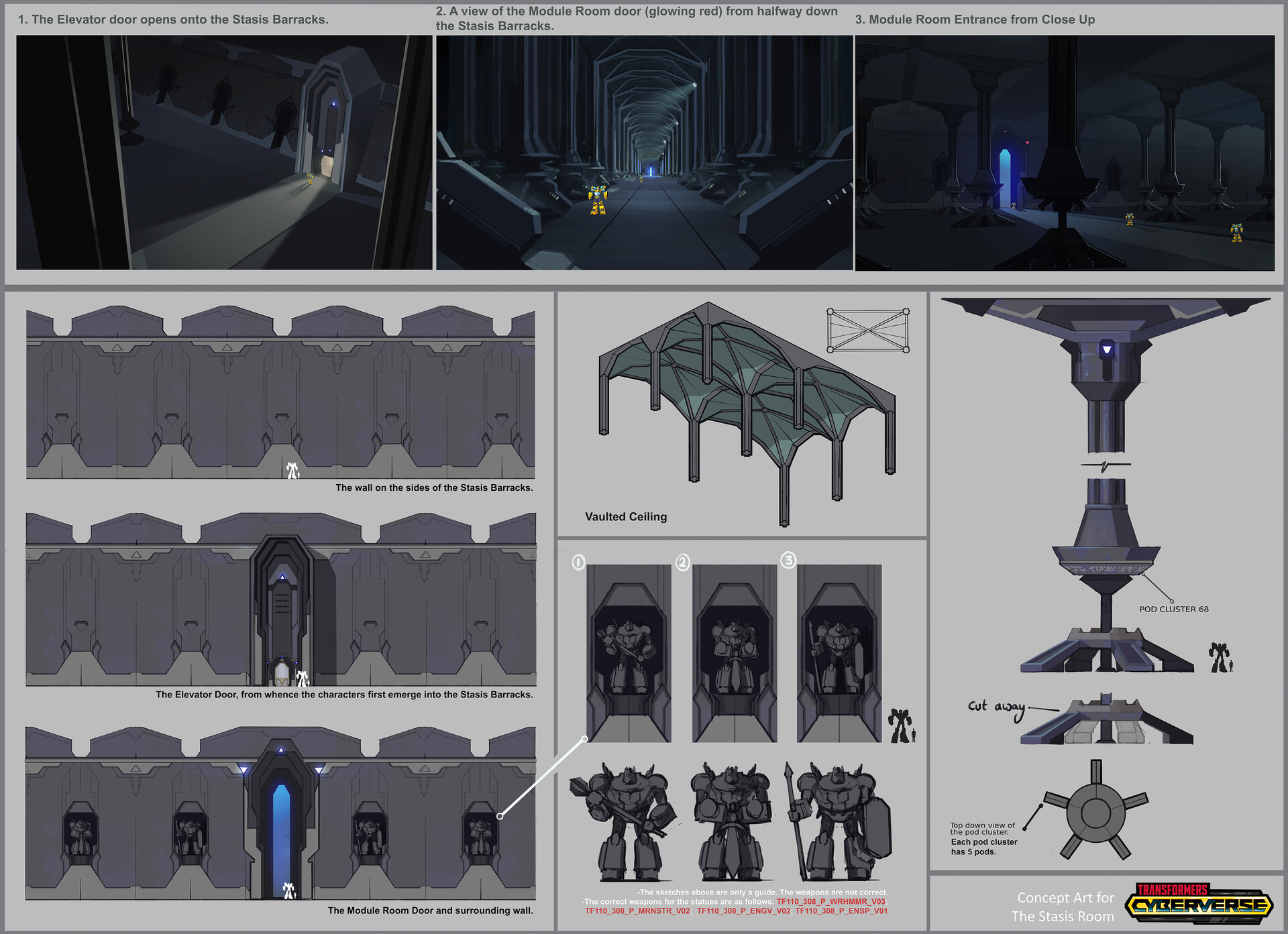Click the top down pod cluster diagram
Viewport: 1288px width, 934px height.
point(1095,811)
